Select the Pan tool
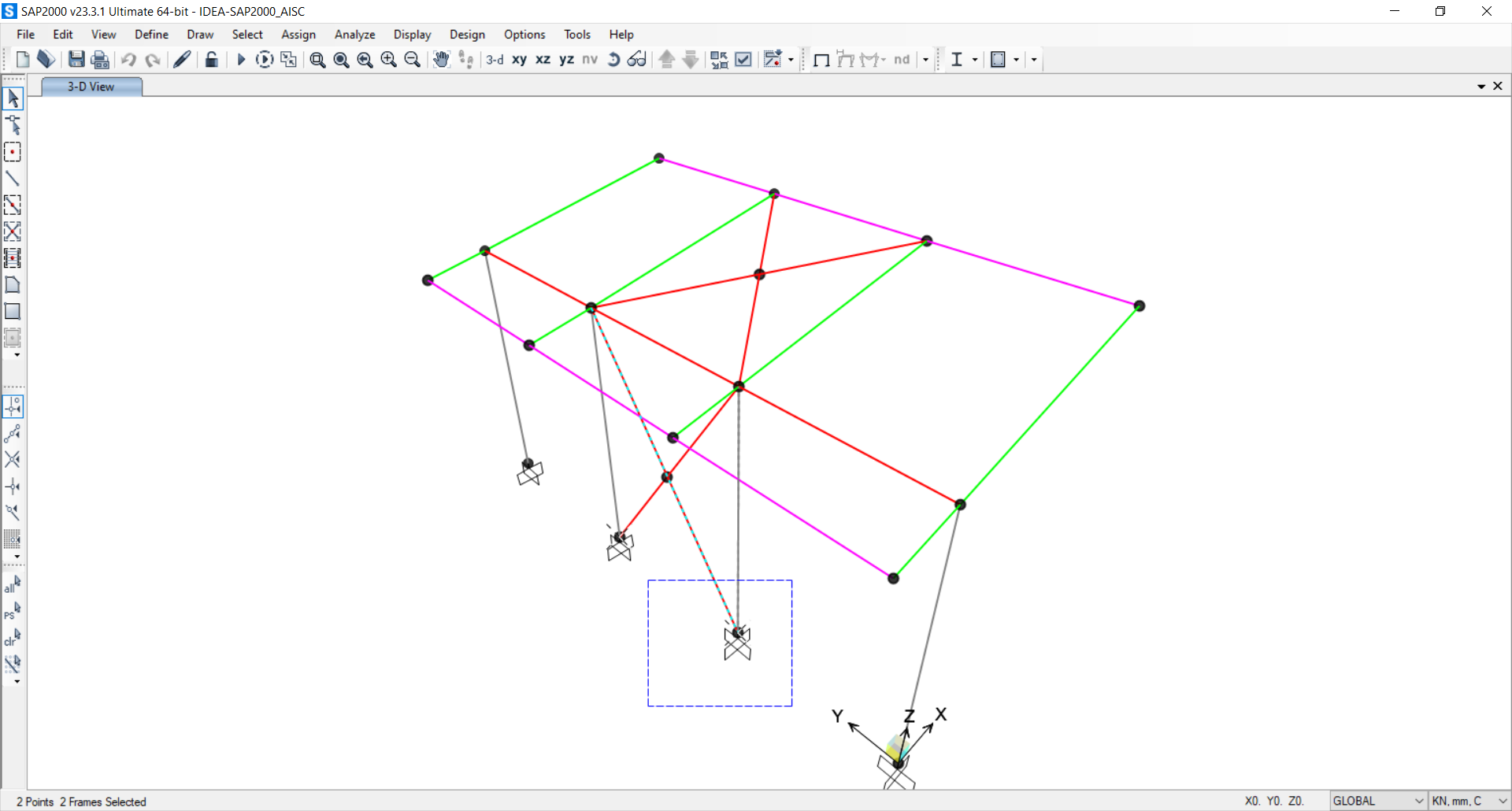Image resolution: width=1512 pixels, height=811 pixels. click(x=440, y=59)
